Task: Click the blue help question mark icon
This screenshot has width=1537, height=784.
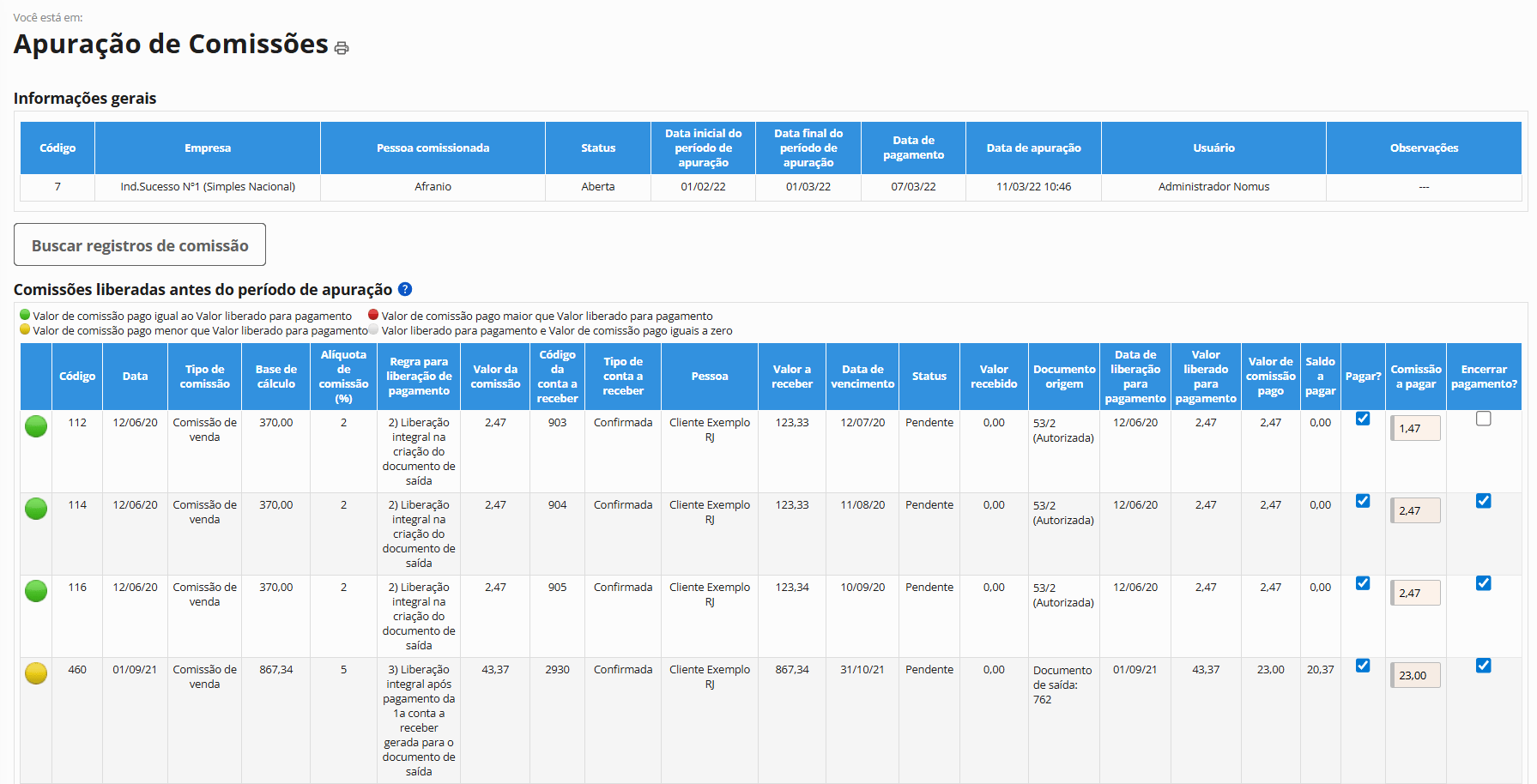Action: (405, 290)
